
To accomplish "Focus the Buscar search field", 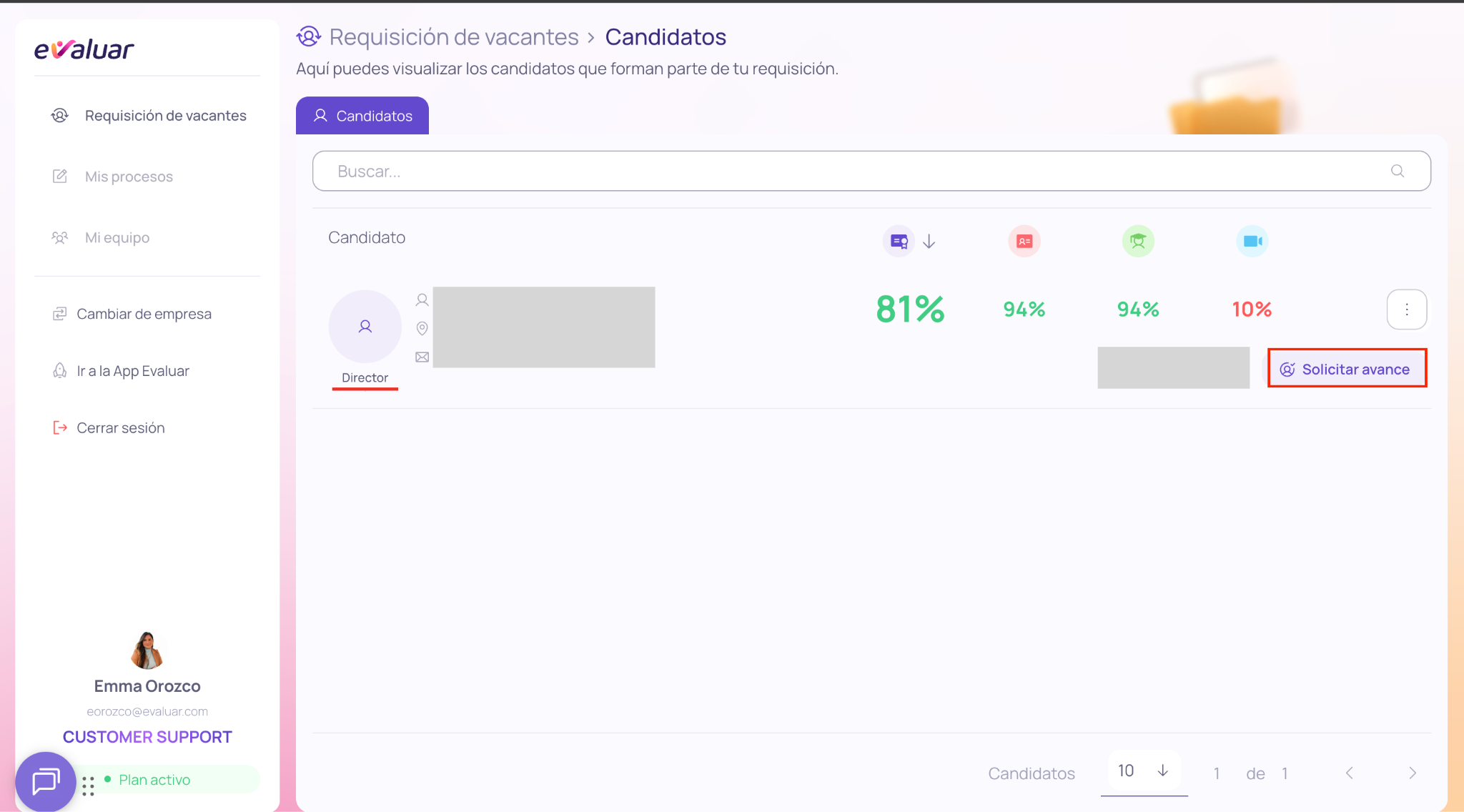I will pyautogui.click(x=871, y=171).
